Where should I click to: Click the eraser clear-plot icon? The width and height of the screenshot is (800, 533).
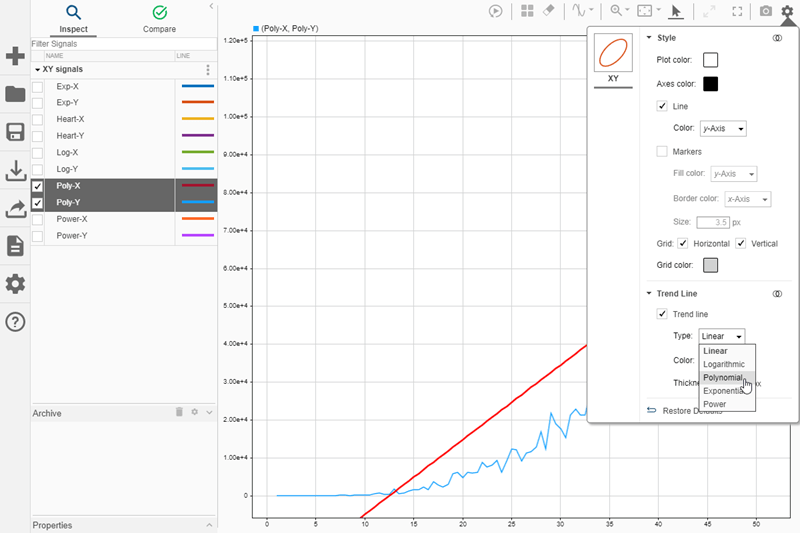tap(548, 11)
